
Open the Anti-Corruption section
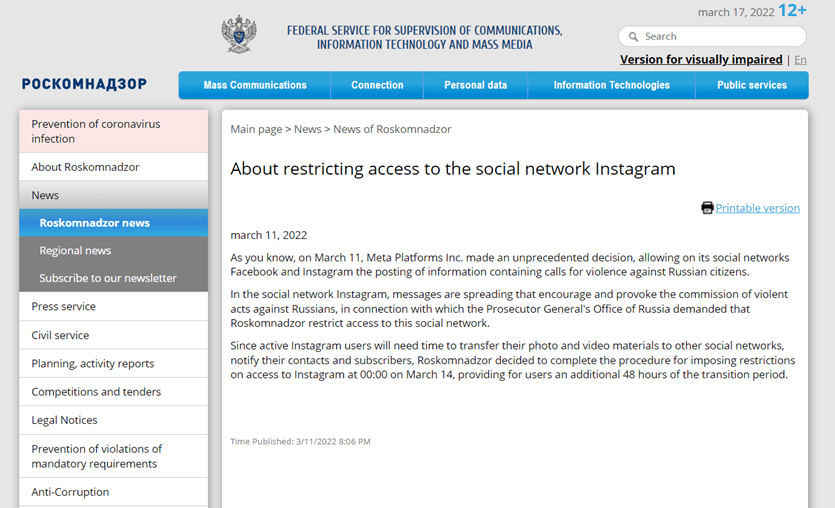coord(113,492)
